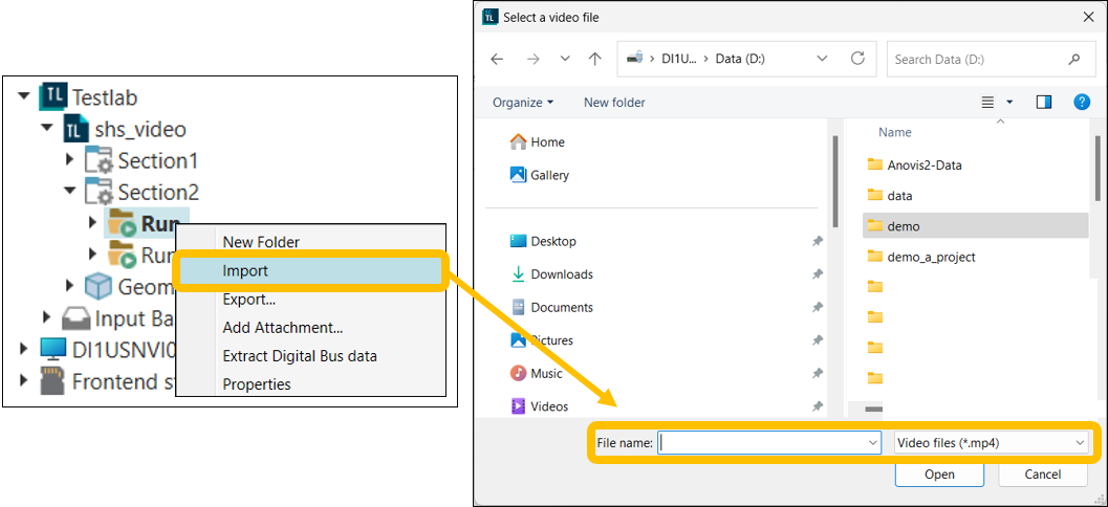Go up one folder with Up arrow

(595, 59)
